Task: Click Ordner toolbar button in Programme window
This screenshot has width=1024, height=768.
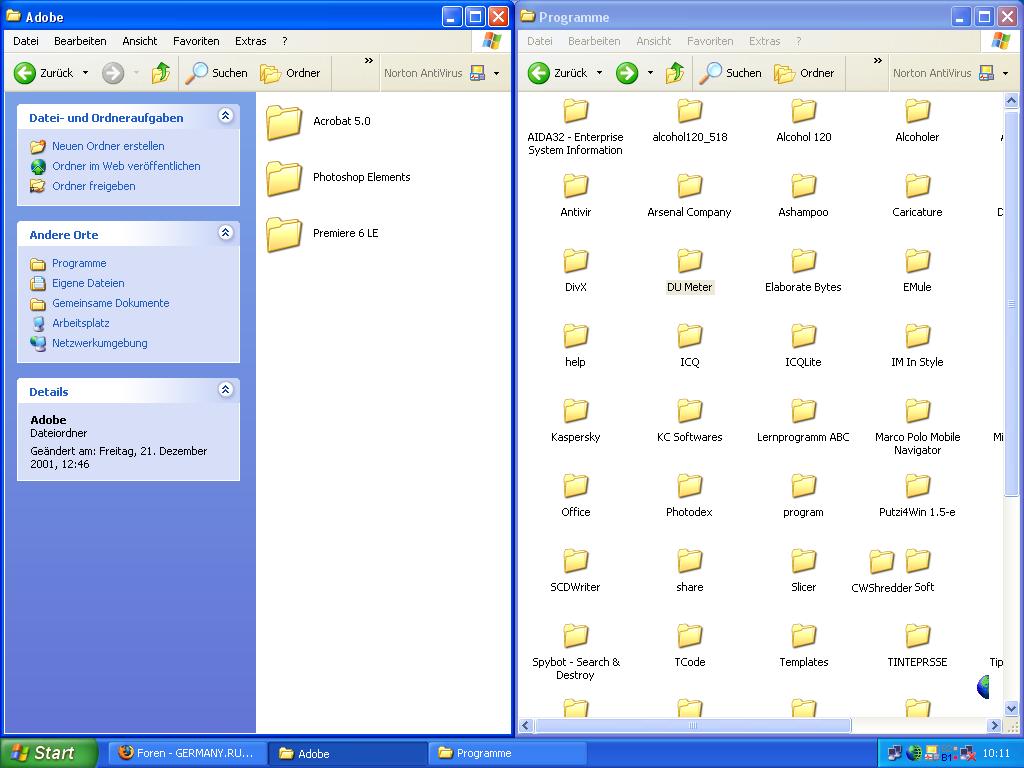Action: [804, 72]
